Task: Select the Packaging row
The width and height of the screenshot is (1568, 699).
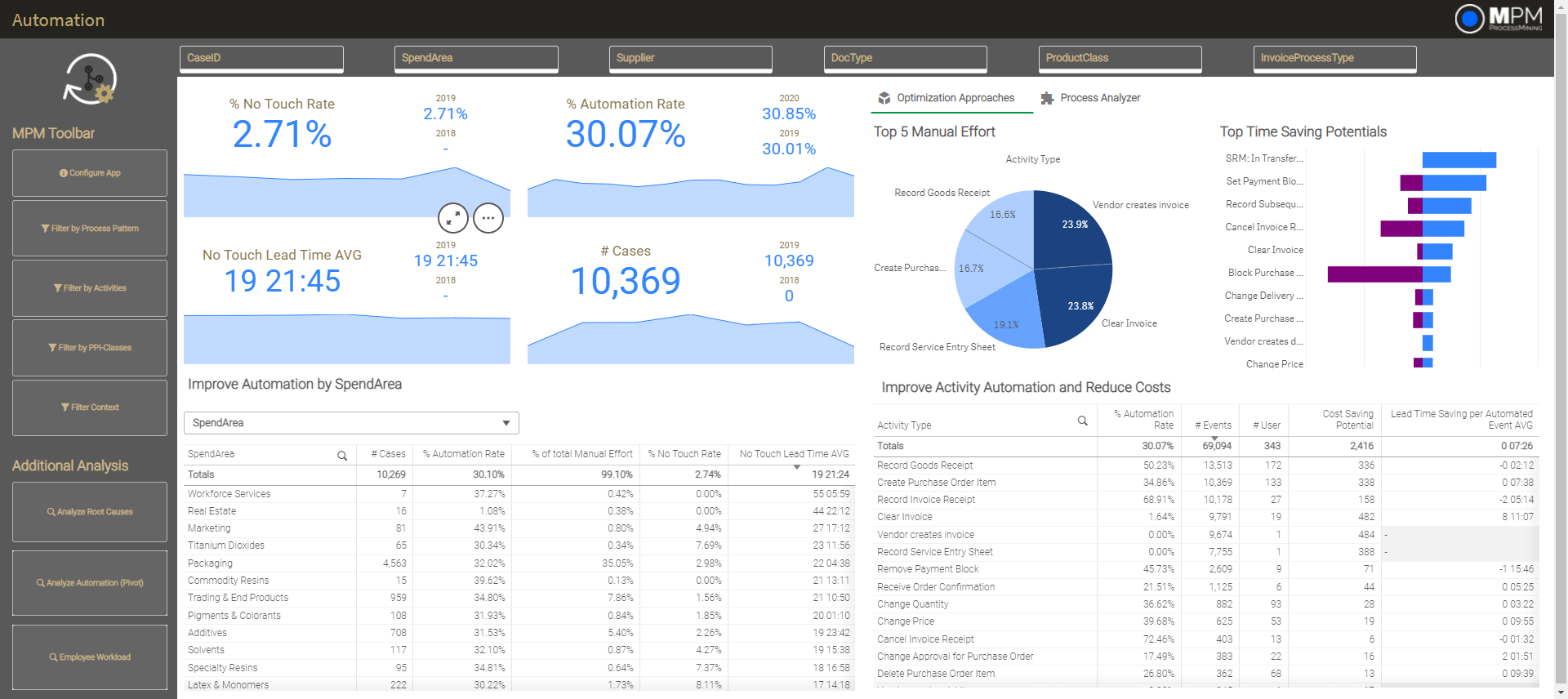Action: [x=519, y=563]
